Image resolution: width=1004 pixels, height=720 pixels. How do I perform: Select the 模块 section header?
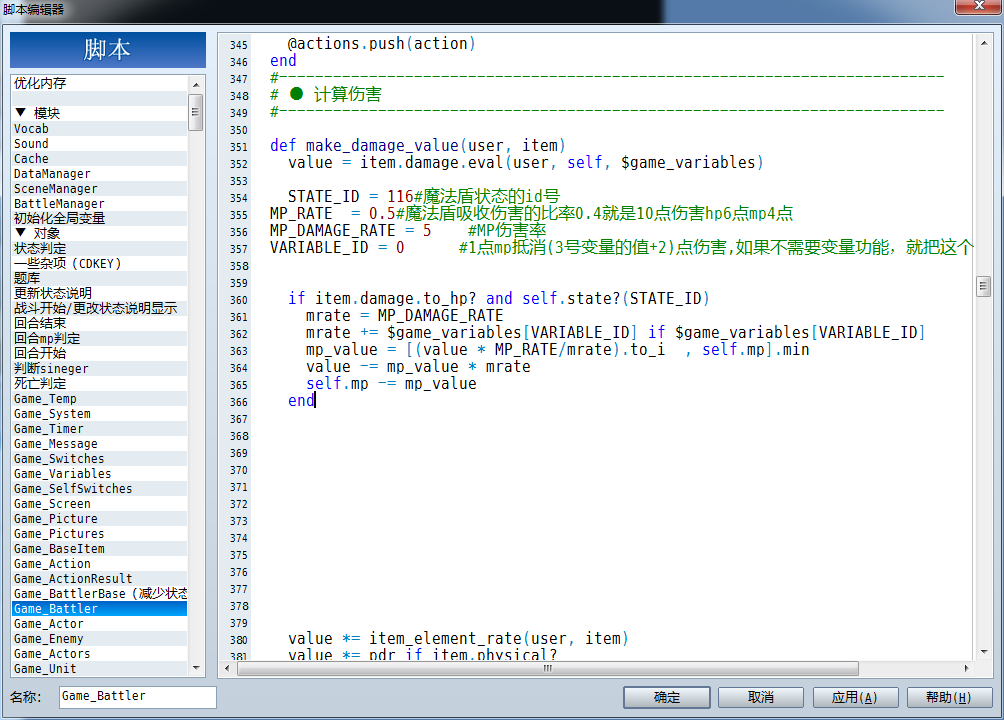(x=100, y=113)
